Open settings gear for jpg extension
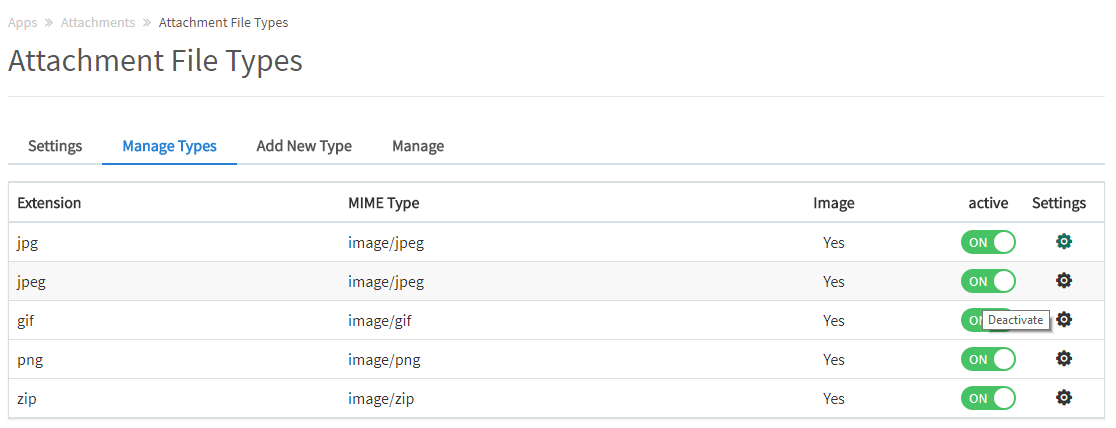 1064,242
